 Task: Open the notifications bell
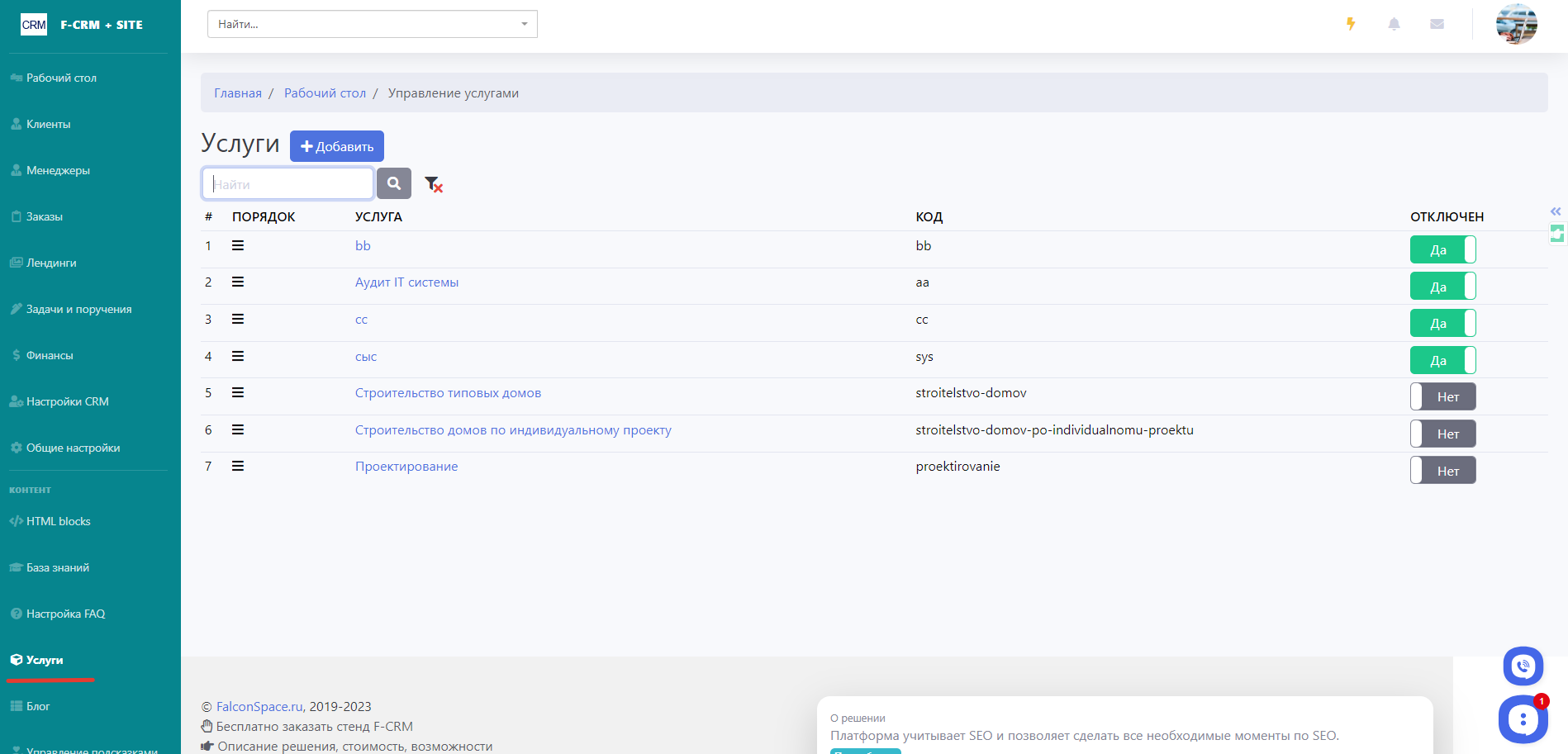coord(1394,24)
